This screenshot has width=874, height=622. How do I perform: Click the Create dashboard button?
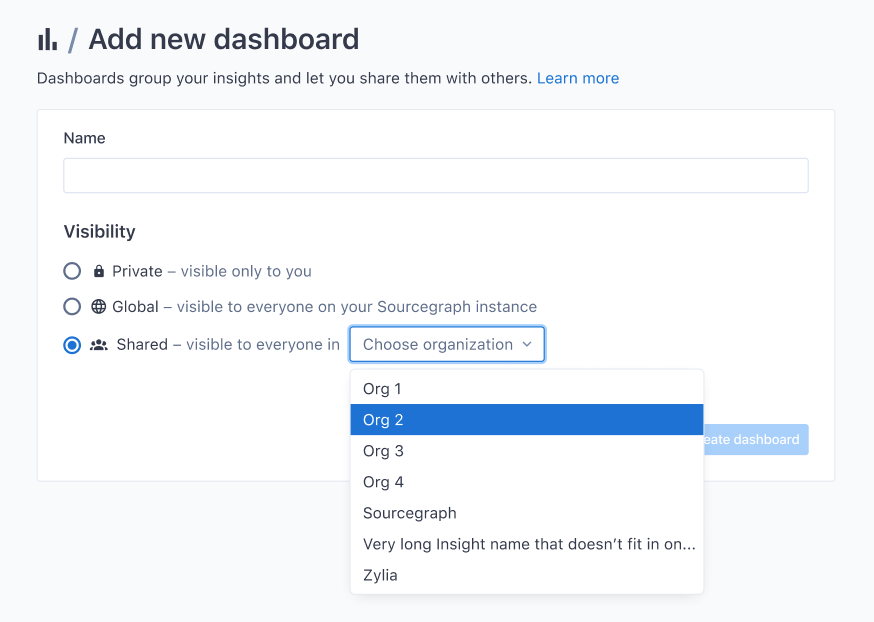coord(756,440)
